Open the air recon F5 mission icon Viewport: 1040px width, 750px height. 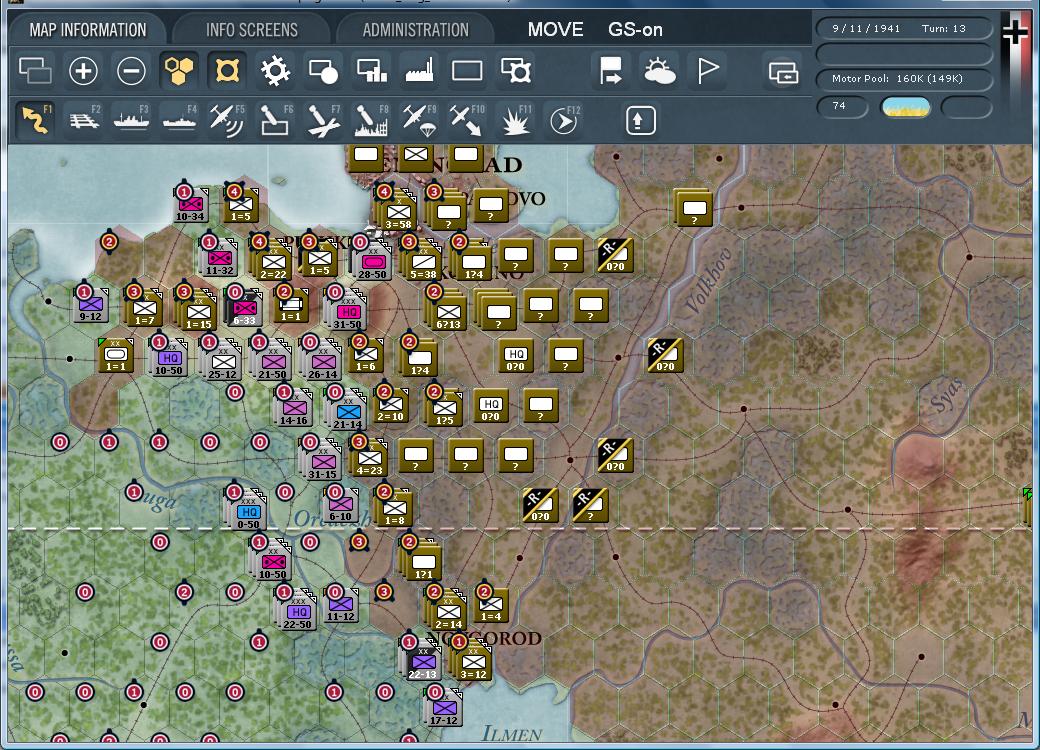[x=225, y=119]
